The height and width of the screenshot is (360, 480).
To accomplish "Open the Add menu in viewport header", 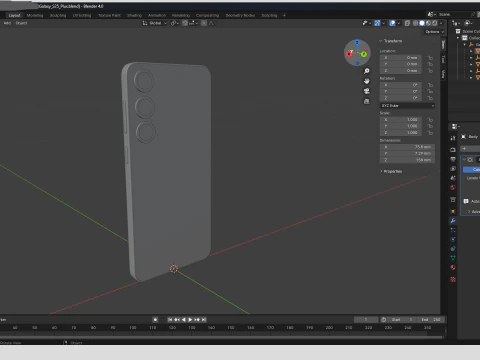I will (x=7, y=23).
